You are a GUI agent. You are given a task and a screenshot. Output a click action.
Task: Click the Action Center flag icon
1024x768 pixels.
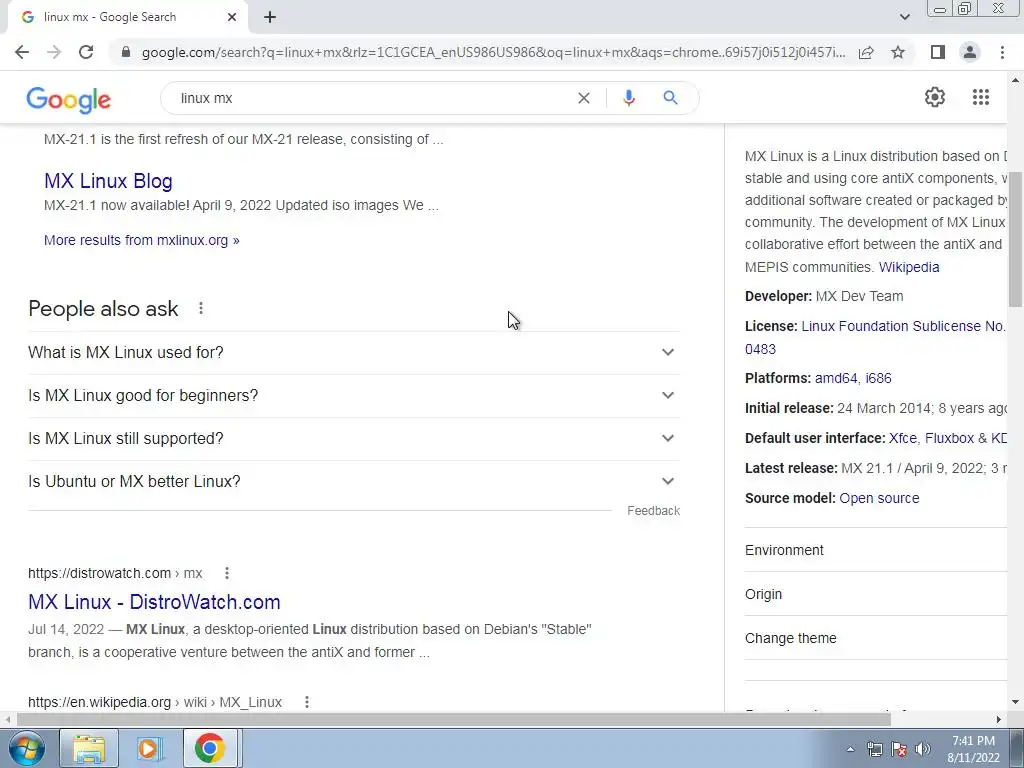(x=899, y=750)
